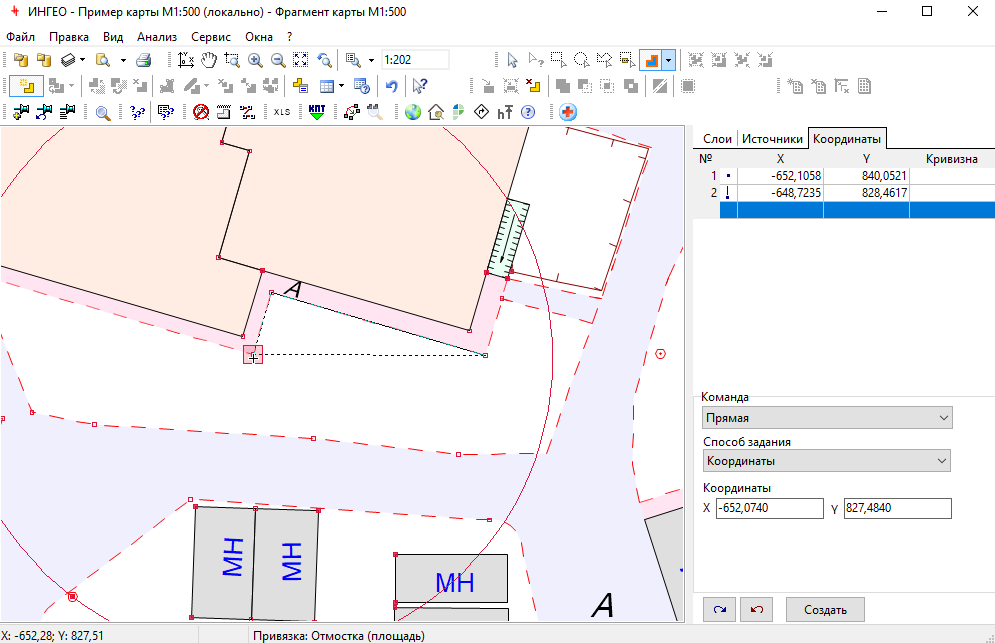Click the scale field showing 1:202
This screenshot has height=643, width=995.
415,60
